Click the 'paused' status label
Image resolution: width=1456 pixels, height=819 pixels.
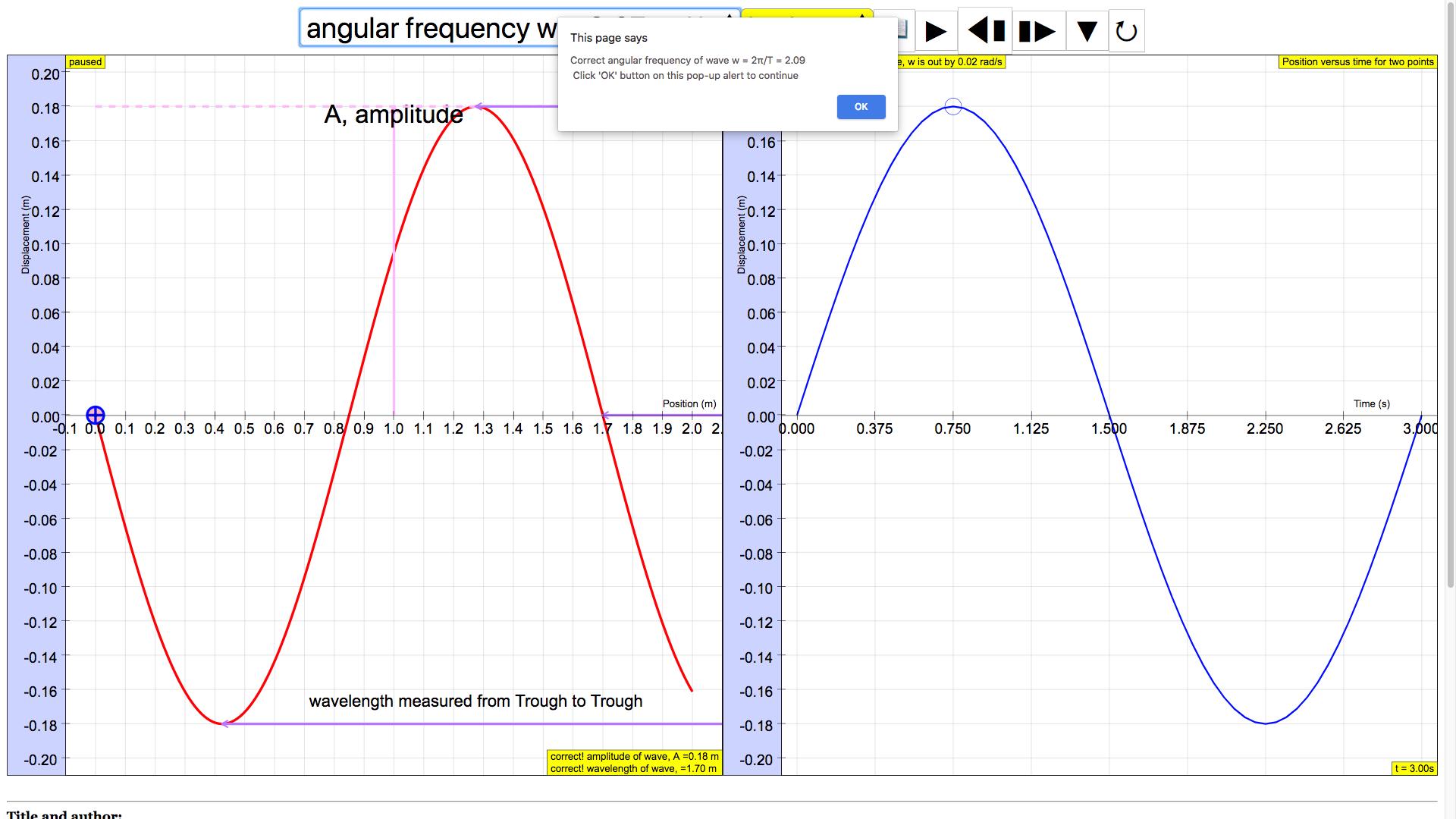[85, 62]
